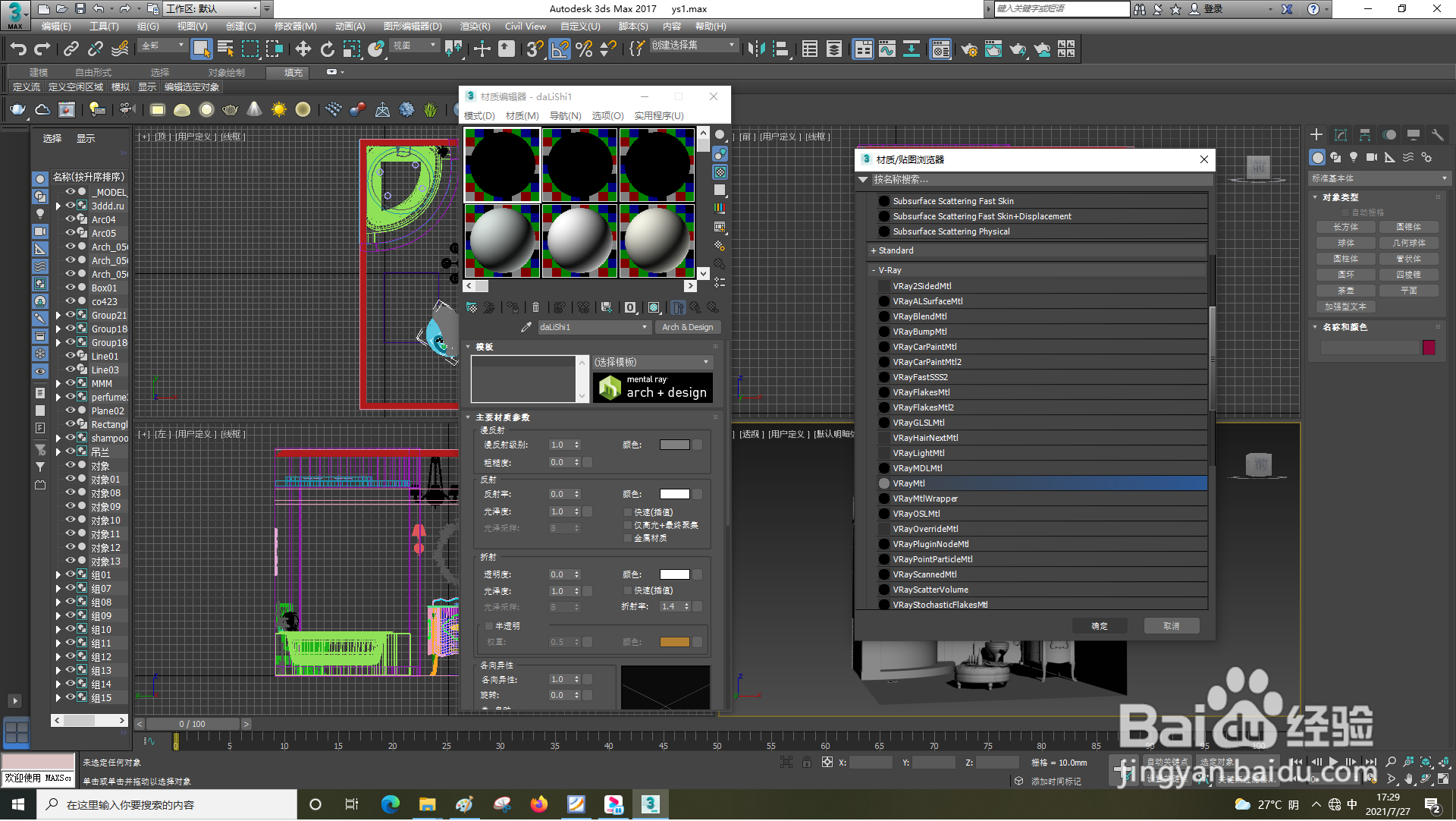
Task: Click the teapot icon in object toolbar
Action: coord(17,109)
